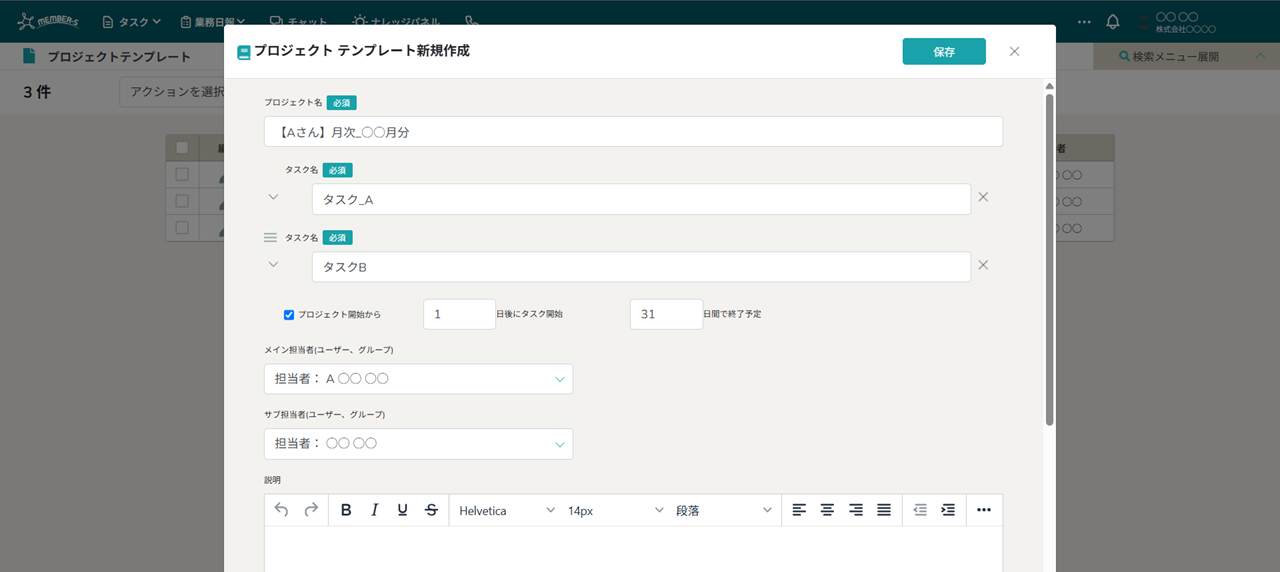Open the タスク menu in the top navigation
This screenshot has height=572, width=1280.
point(131,21)
